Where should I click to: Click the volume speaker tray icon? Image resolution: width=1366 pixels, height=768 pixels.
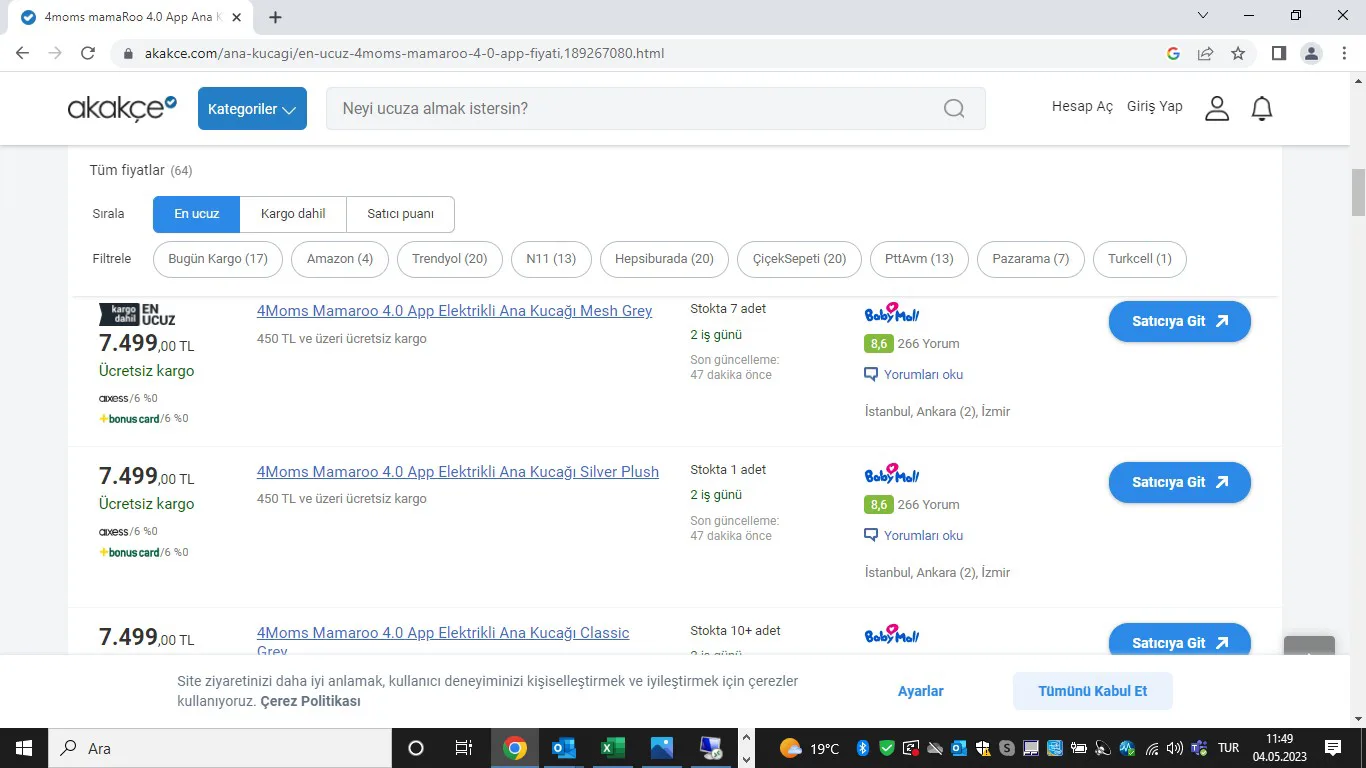pos(1175,748)
